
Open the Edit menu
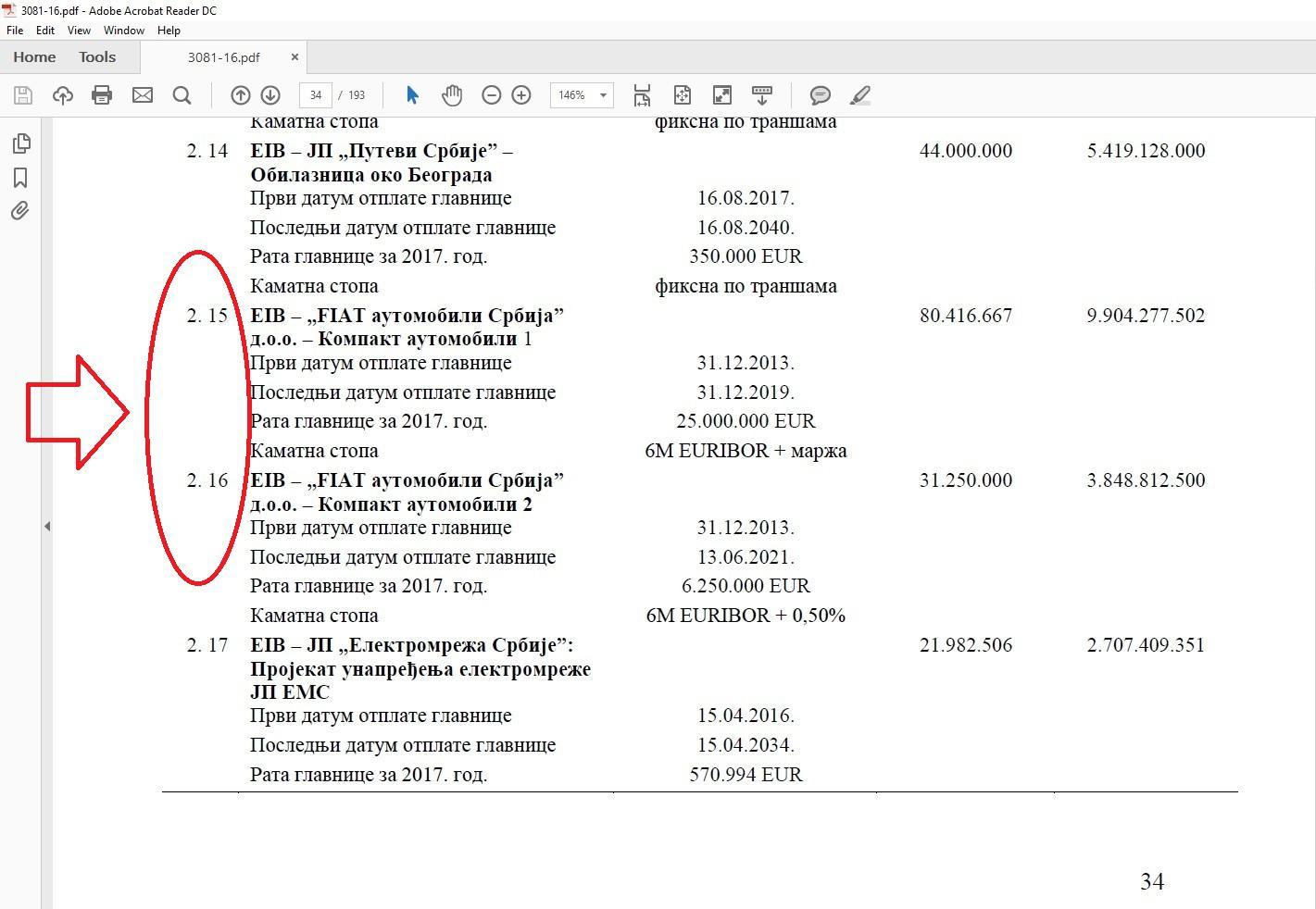(x=45, y=31)
